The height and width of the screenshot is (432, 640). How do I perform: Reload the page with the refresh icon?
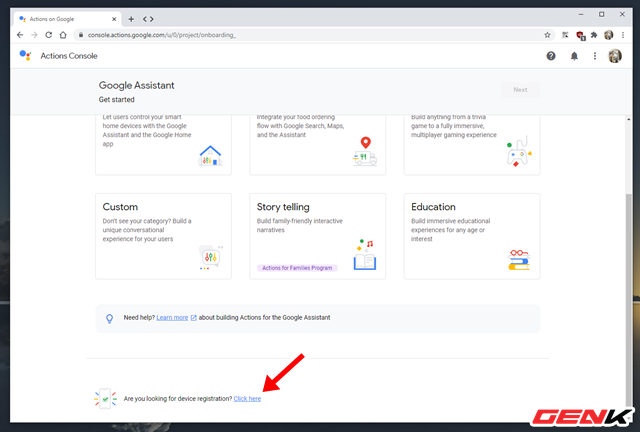tap(49, 35)
